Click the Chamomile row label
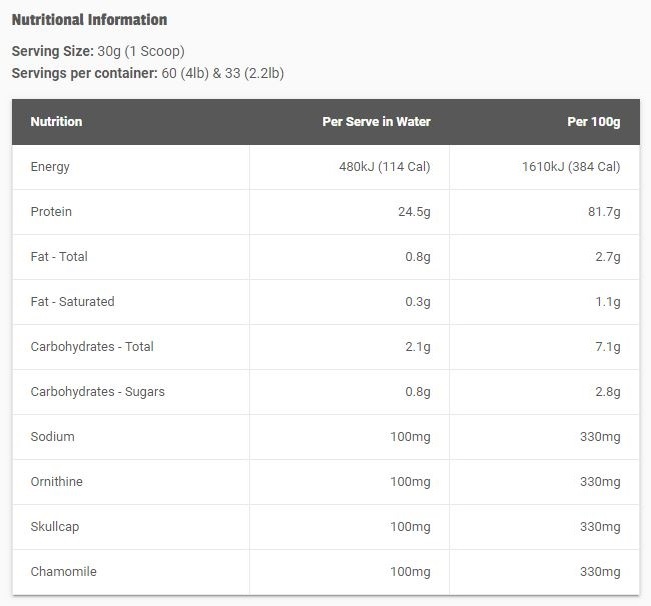The height and width of the screenshot is (606, 651). tap(64, 572)
